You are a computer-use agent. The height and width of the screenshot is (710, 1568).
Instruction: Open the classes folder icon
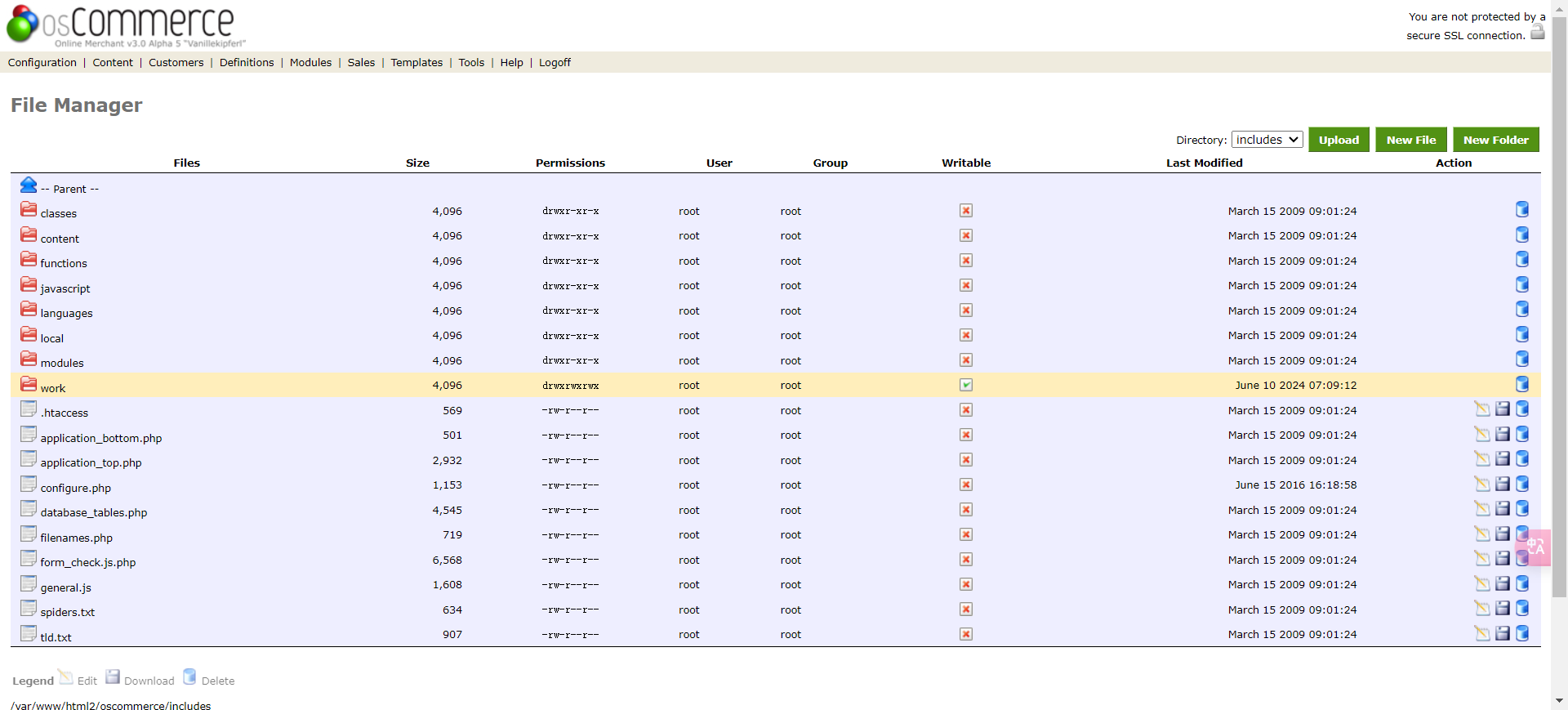[29, 209]
